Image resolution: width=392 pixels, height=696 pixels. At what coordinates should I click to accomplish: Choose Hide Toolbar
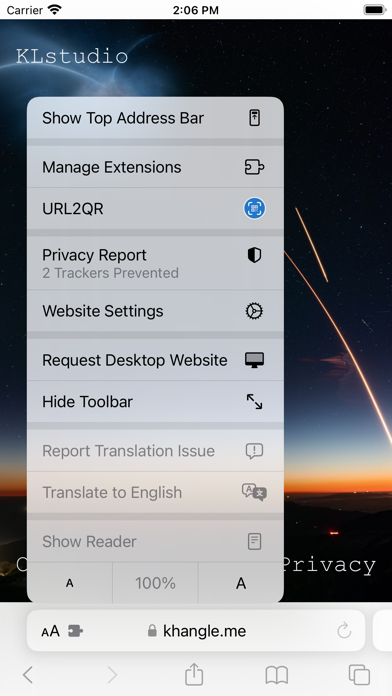pyautogui.click(x=155, y=402)
